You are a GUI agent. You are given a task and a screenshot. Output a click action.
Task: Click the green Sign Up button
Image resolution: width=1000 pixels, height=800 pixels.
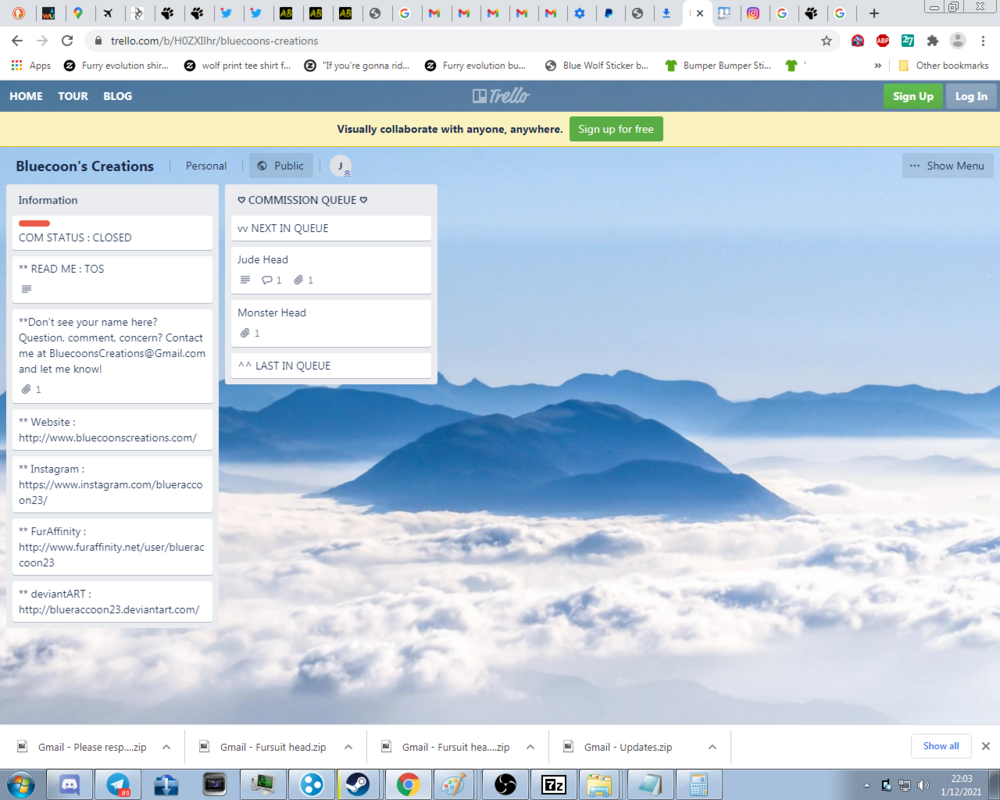[912, 96]
